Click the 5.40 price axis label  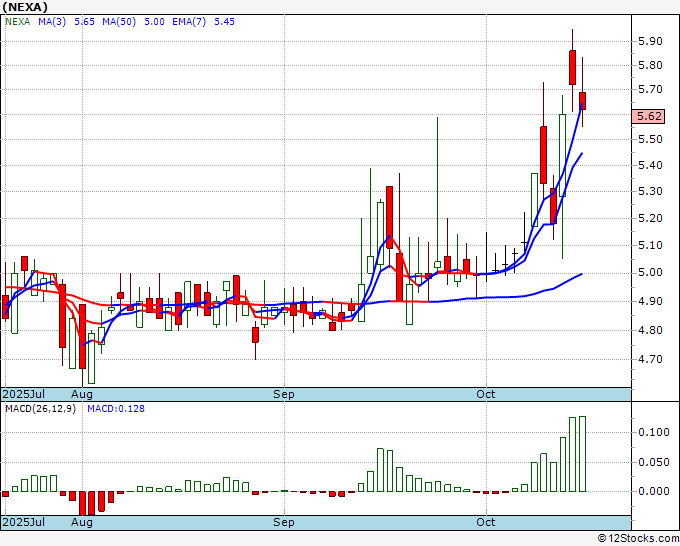(x=651, y=165)
